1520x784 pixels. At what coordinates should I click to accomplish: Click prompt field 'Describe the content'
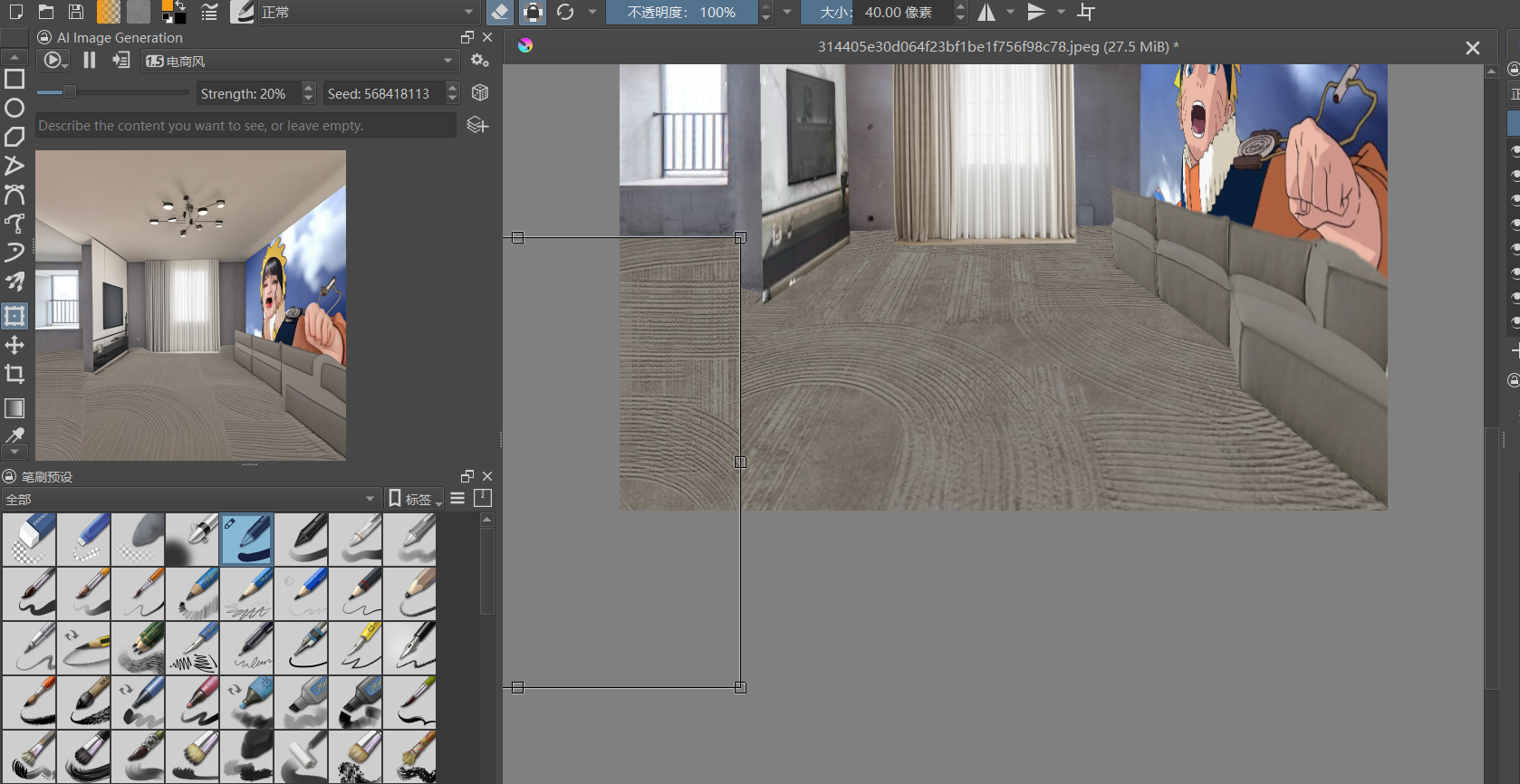click(x=245, y=126)
